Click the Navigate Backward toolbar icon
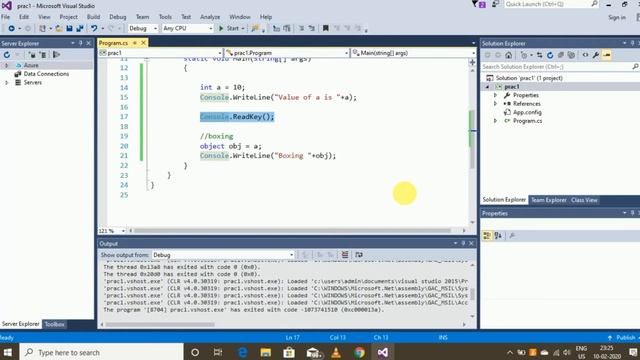 (11, 29)
